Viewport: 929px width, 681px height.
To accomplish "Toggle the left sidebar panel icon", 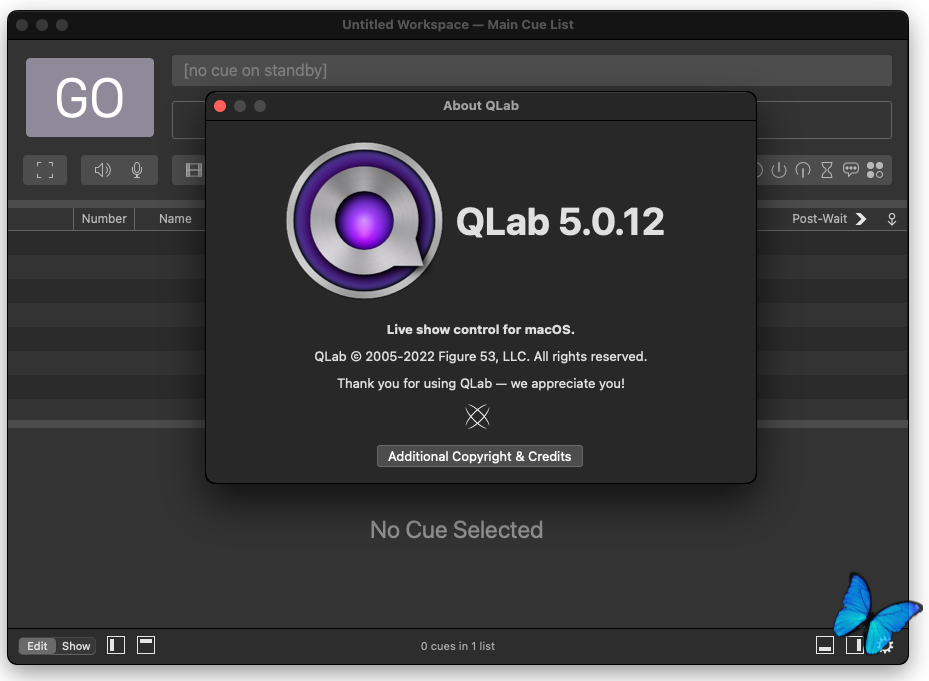I will 116,645.
